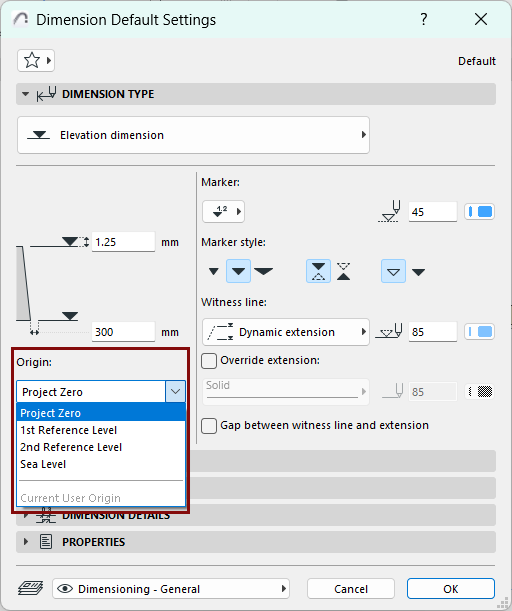
Task: Click the ArchiCAD logo in the title bar
Action: click(20, 19)
